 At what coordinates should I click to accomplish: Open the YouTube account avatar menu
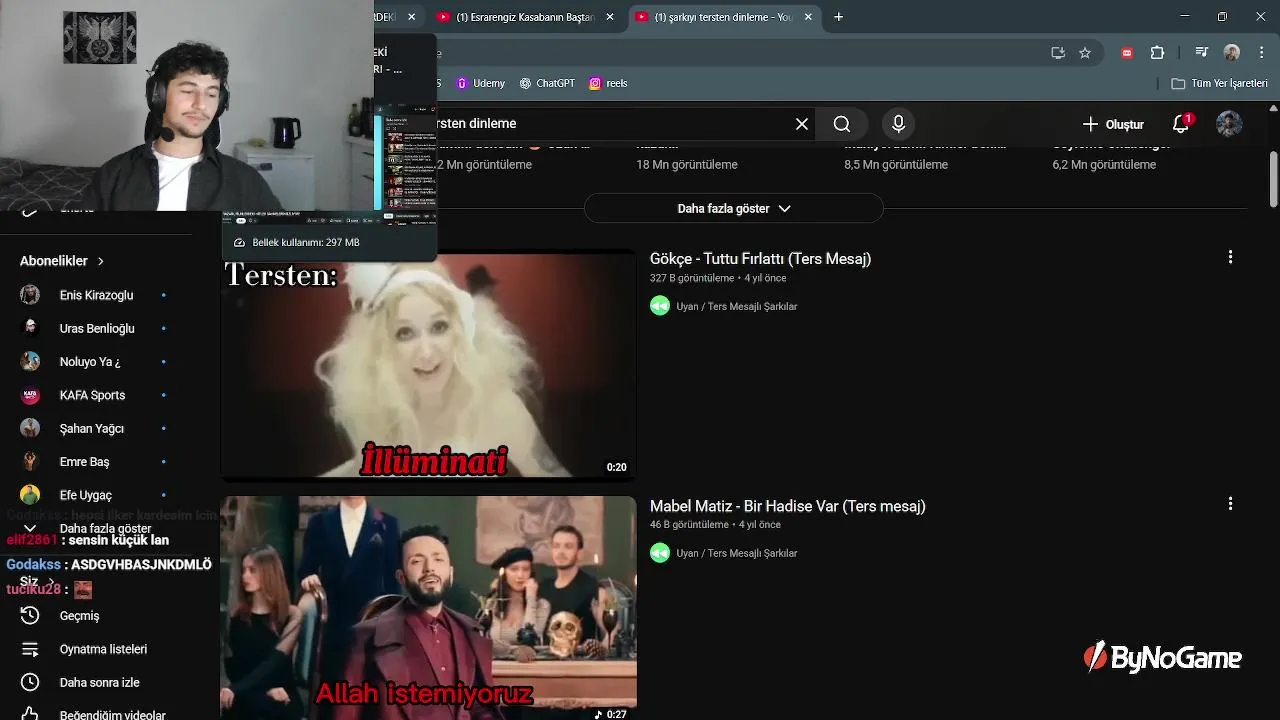[x=1229, y=124]
